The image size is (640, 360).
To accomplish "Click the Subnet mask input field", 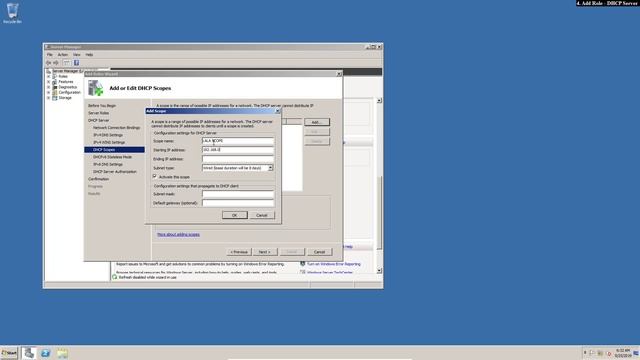I will 238,194.
